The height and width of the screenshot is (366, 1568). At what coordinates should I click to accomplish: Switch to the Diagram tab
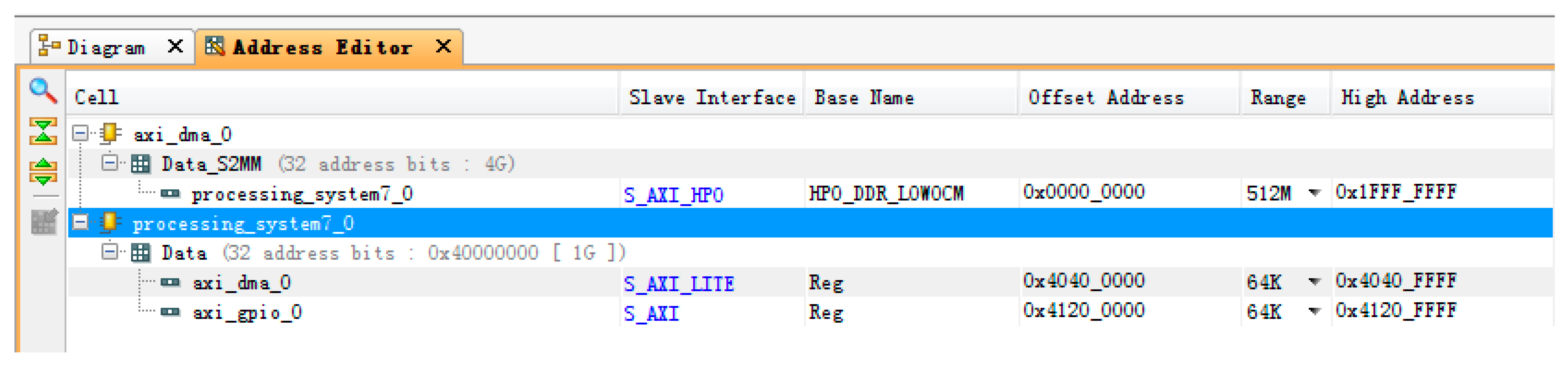tap(106, 47)
